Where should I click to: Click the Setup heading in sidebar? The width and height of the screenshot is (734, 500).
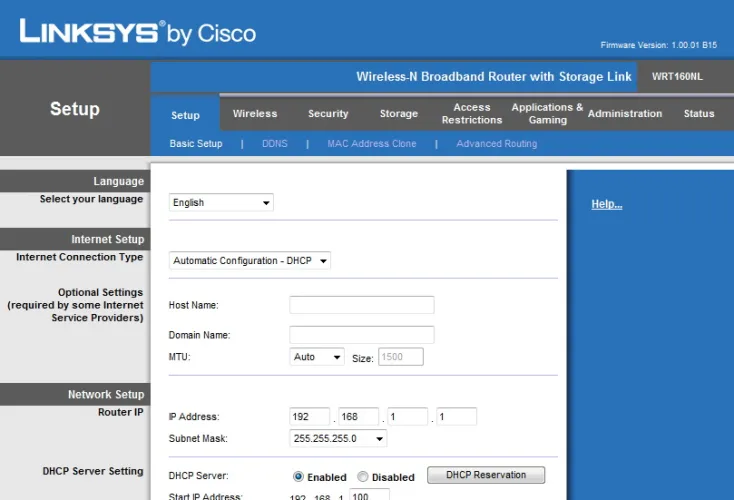click(x=75, y=109)
